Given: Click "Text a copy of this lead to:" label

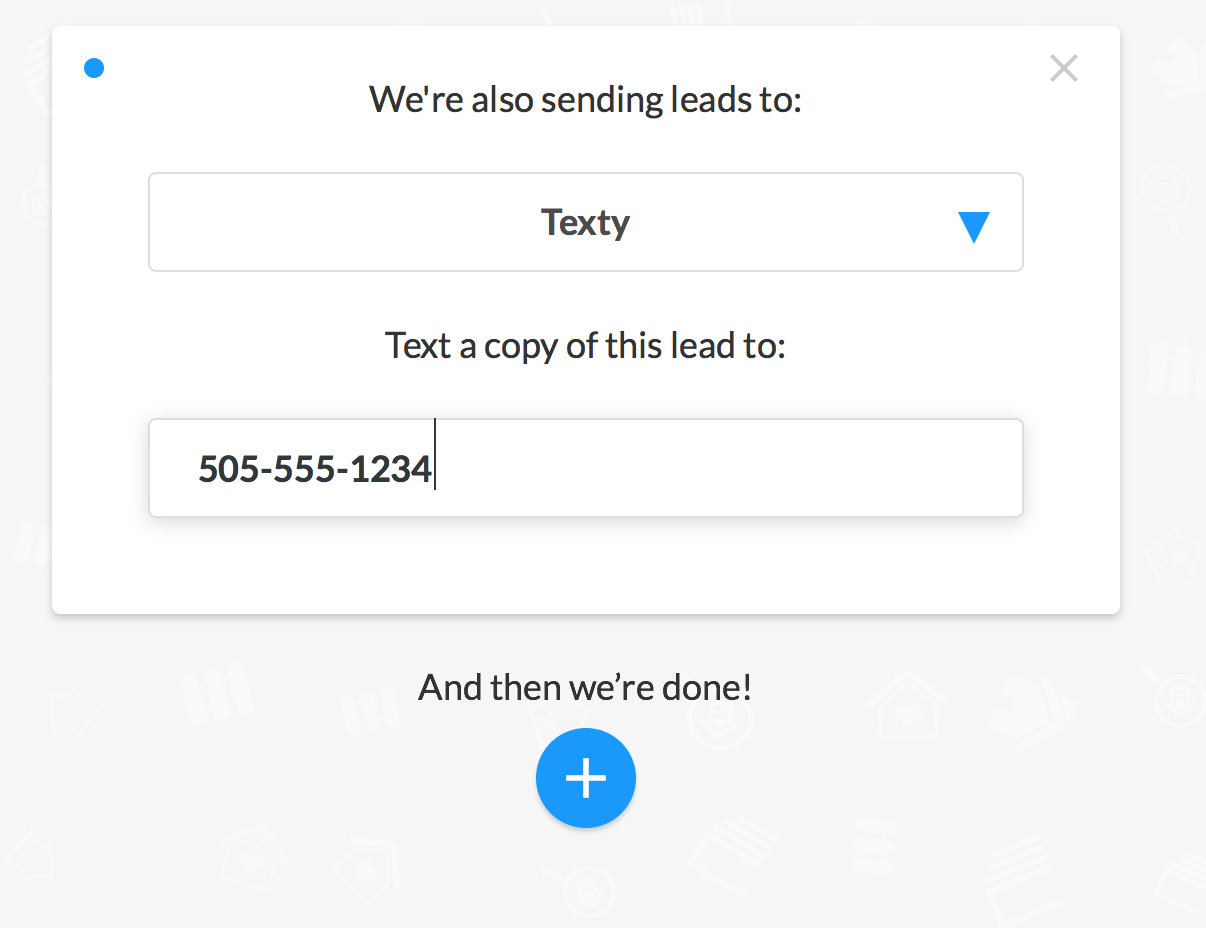Looking at the screenshot, I should [585, 346].
